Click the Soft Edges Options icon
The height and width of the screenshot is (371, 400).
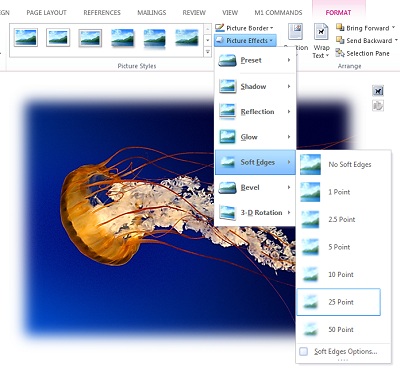303,351
